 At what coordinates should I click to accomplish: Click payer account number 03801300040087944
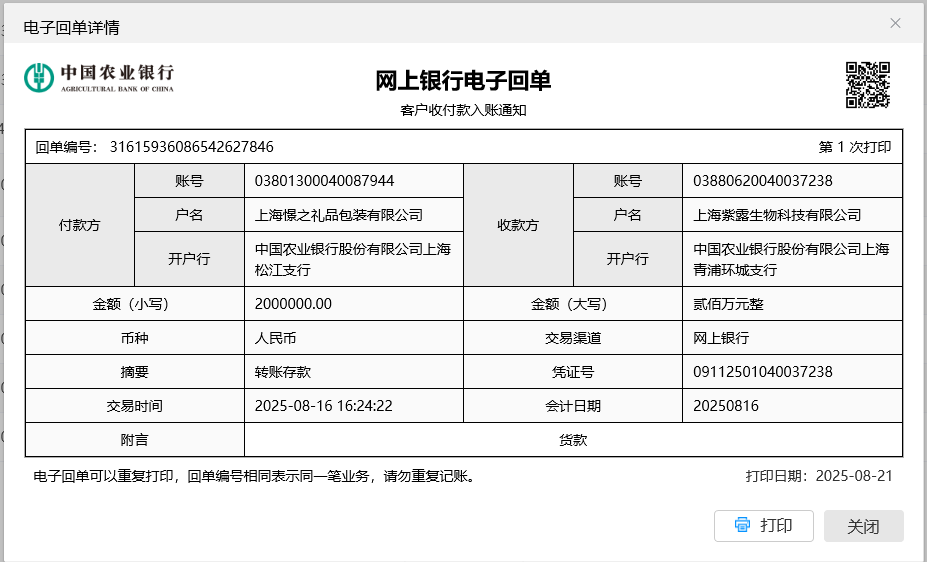click(324, 181)
